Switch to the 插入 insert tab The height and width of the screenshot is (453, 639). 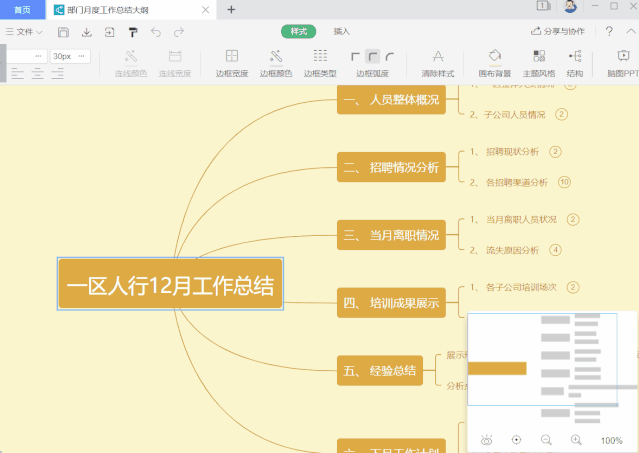point(342,32)
